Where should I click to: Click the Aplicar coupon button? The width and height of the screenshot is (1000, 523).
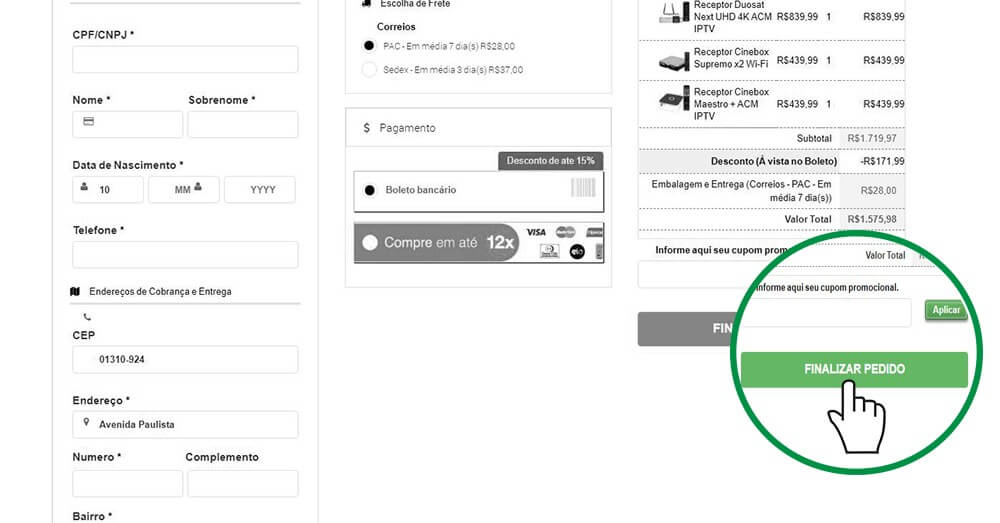pos(946,310)
